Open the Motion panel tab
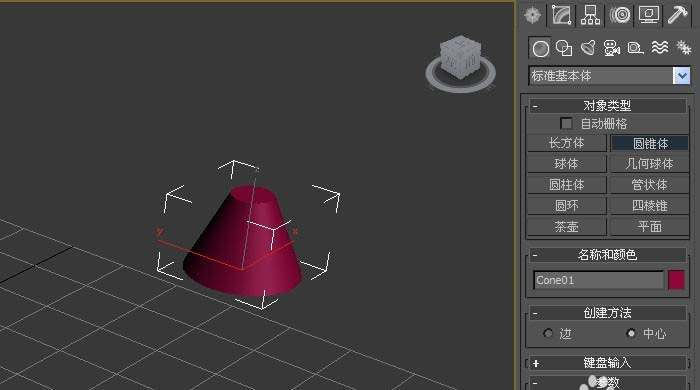 pos(620,15)
